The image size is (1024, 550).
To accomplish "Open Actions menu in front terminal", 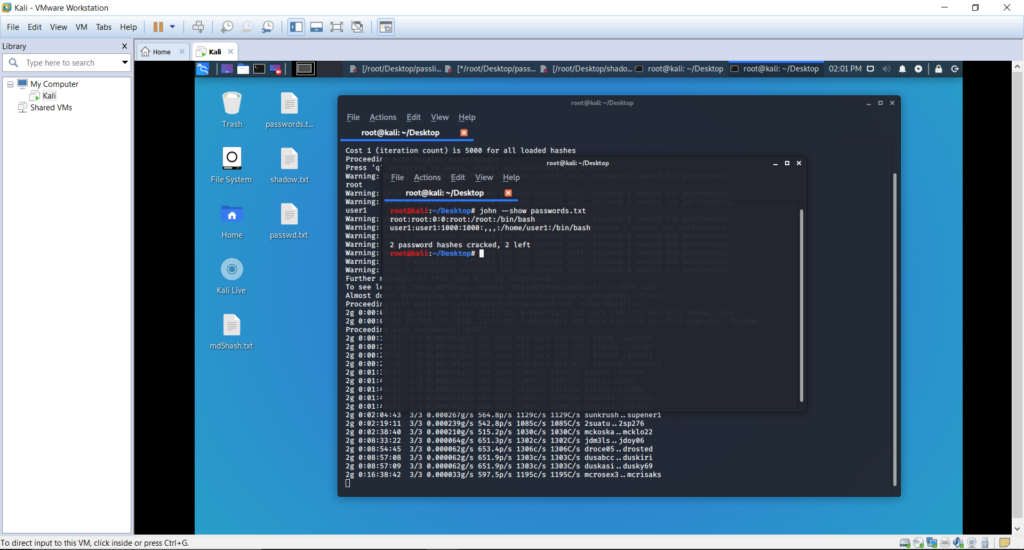I will pyautogui.click(x=427, y=178).
